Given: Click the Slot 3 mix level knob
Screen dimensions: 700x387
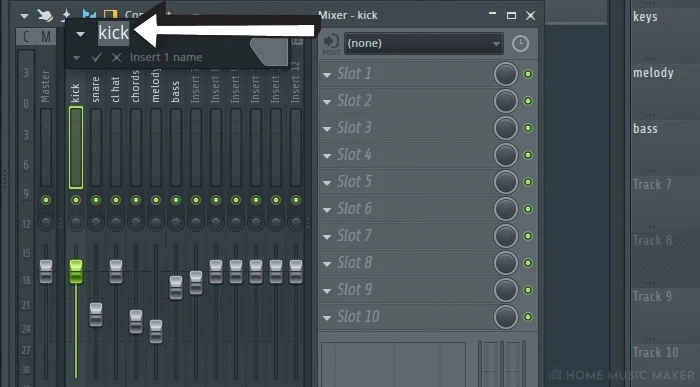Looking at the screenshot, I should click(506, 128).
